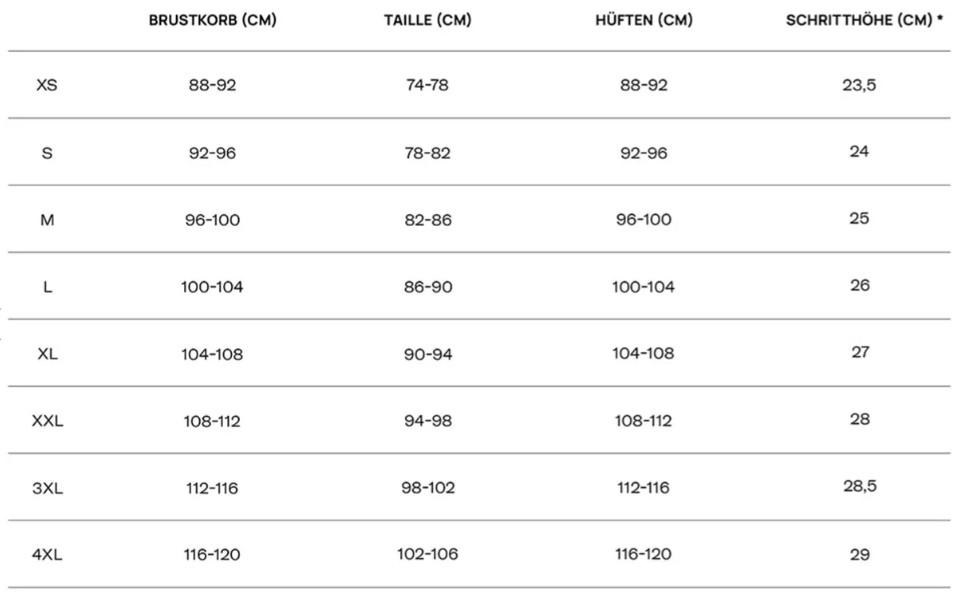Click the 4XL Taille value 102-106
This screenshot has height=606, width=958.
click(428, 555)
